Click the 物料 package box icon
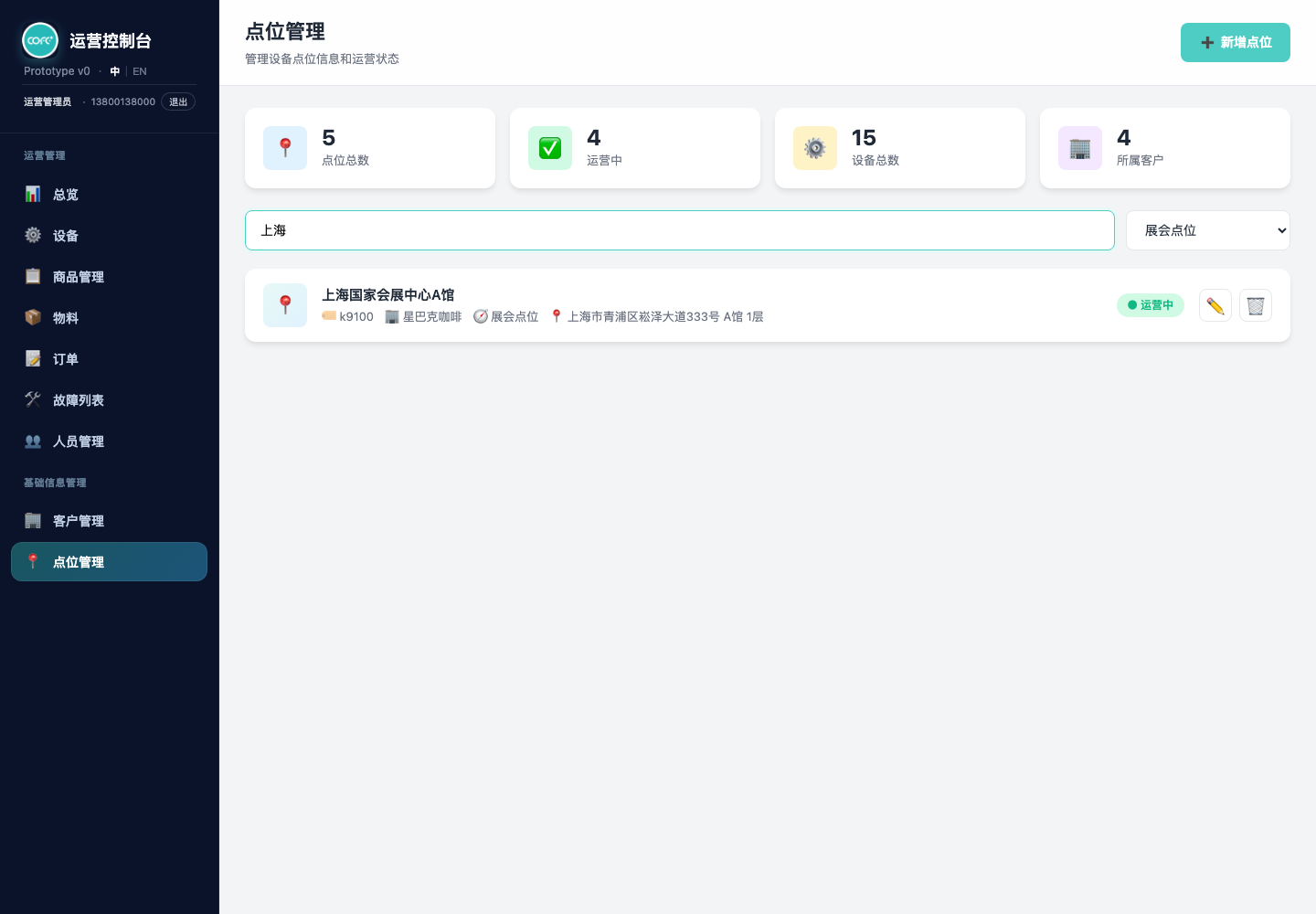 33,317
